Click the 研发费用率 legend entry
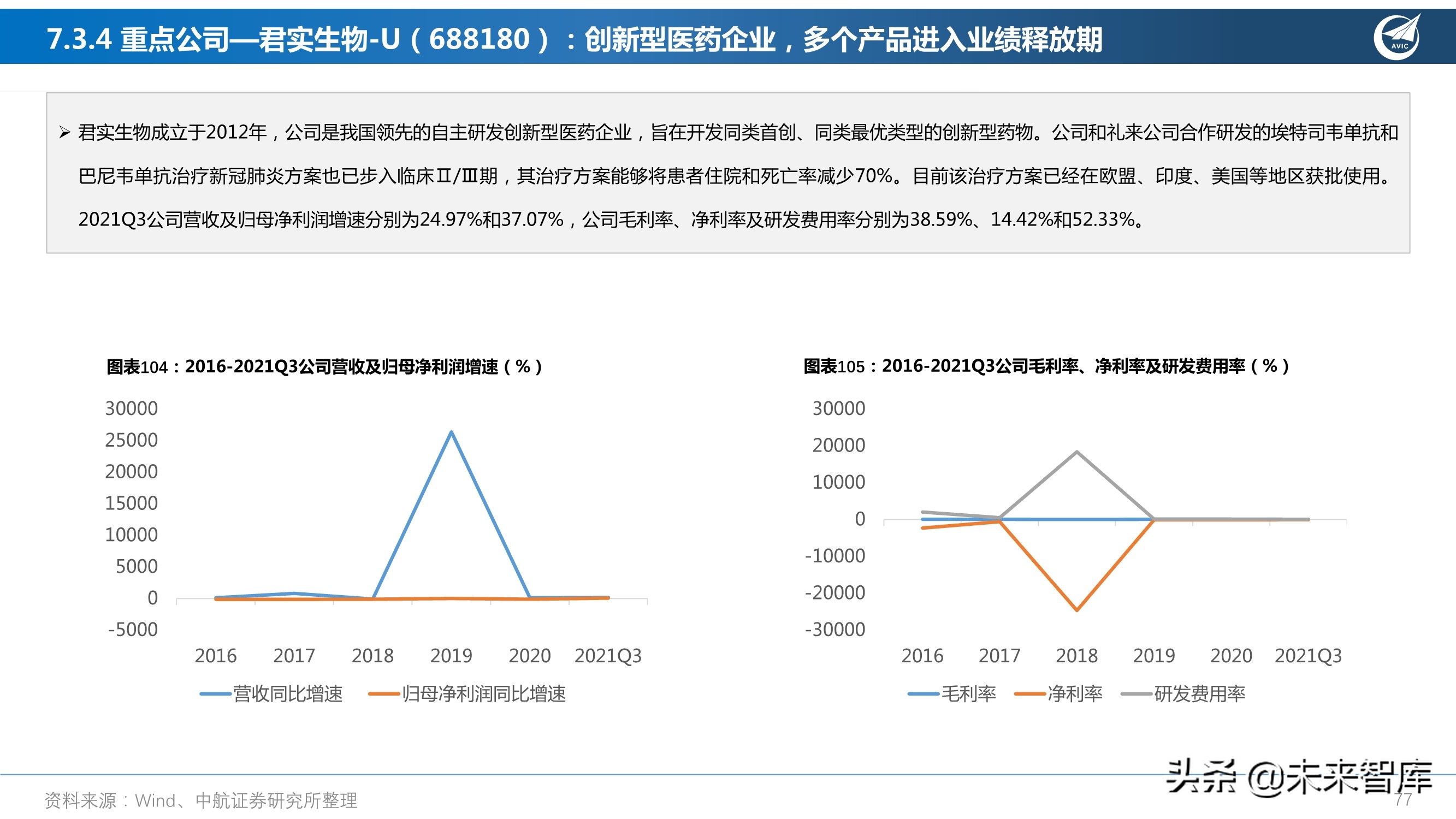 tap(1183, 693)
